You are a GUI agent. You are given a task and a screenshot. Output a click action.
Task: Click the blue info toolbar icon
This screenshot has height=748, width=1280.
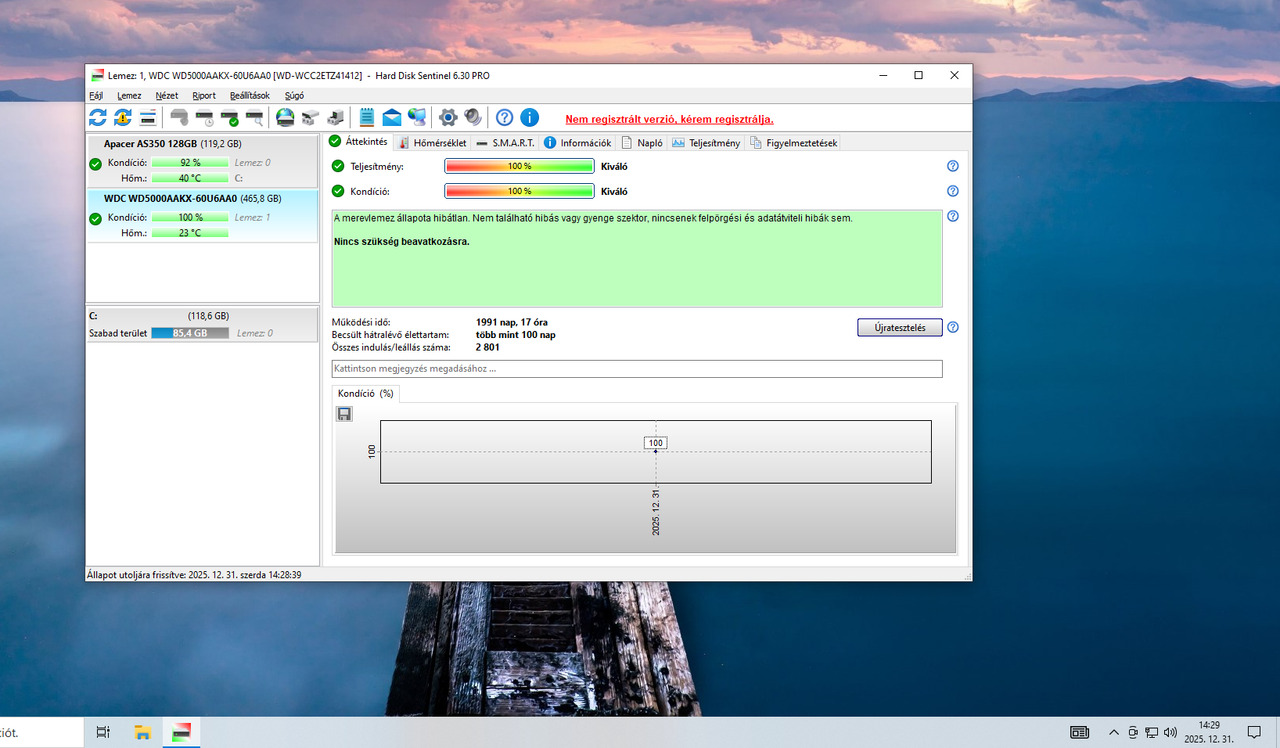(x=529, y=118)
